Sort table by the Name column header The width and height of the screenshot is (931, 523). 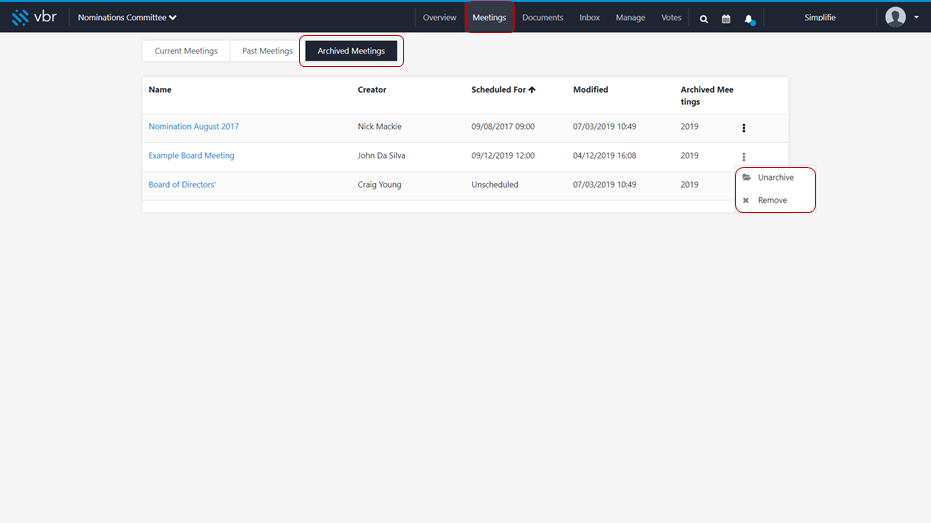tap(160, 90)
